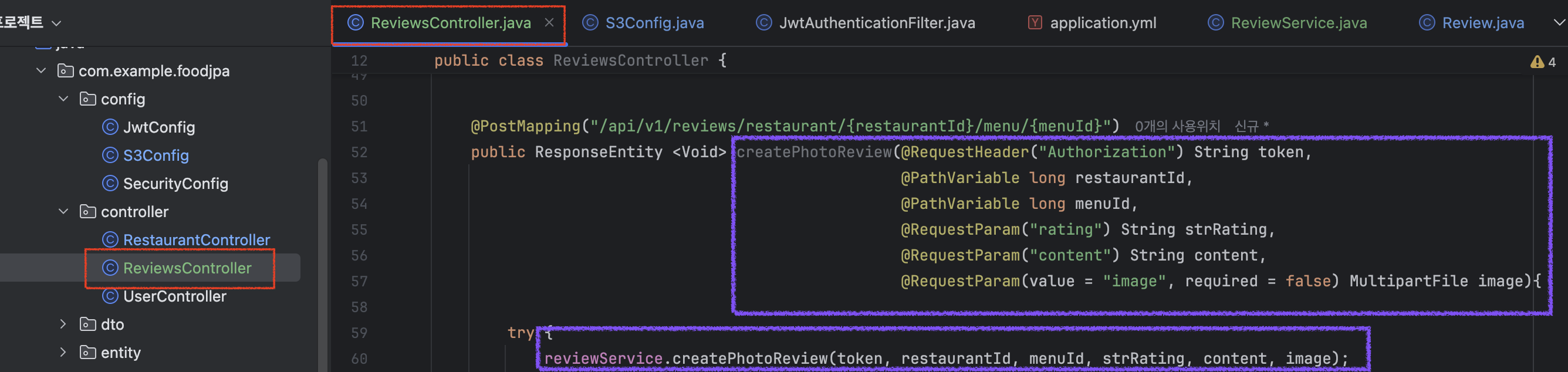The image size is (1568, 372).
Task: Click the '0개의 사용위치' usages hint
Action: point(1177,126)
